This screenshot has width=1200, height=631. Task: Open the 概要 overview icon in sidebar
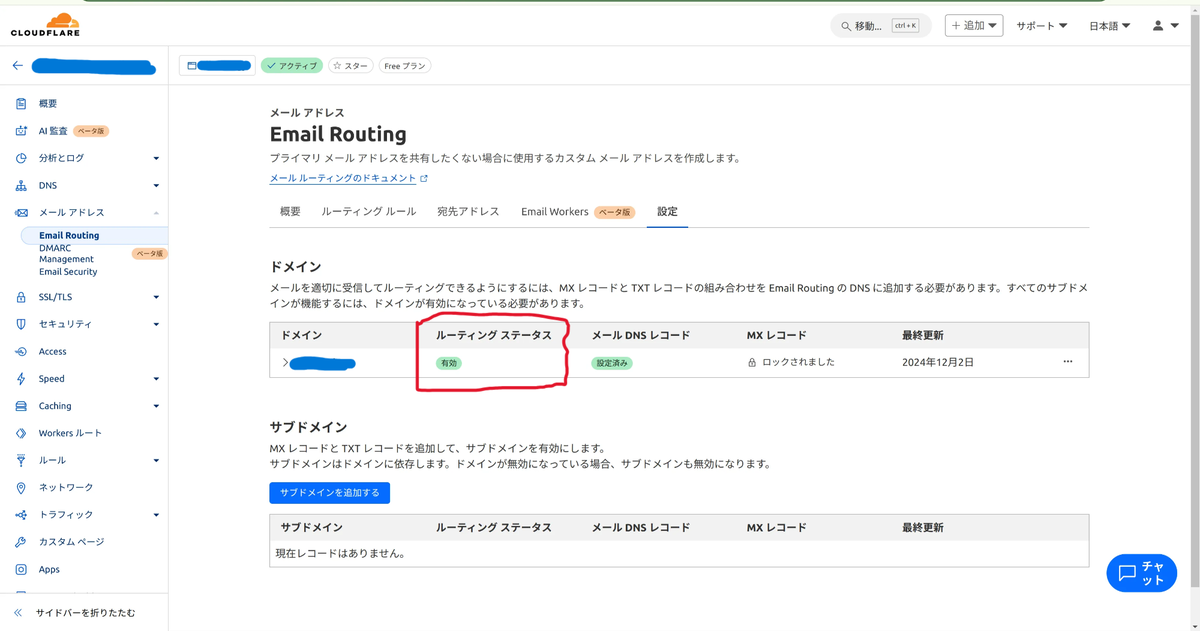point(21,104)
